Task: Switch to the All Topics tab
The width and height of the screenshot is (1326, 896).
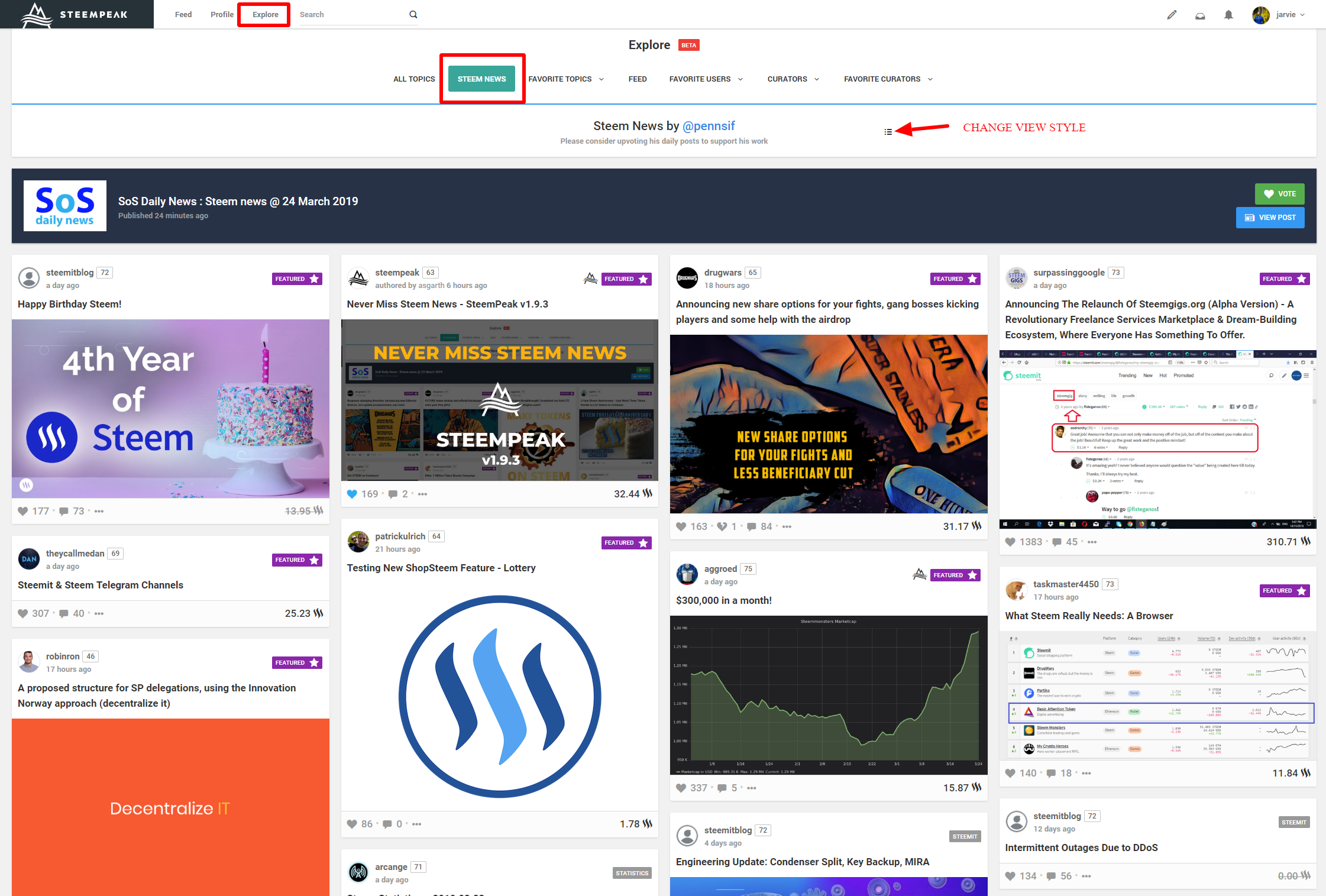Action: point(414,79)
